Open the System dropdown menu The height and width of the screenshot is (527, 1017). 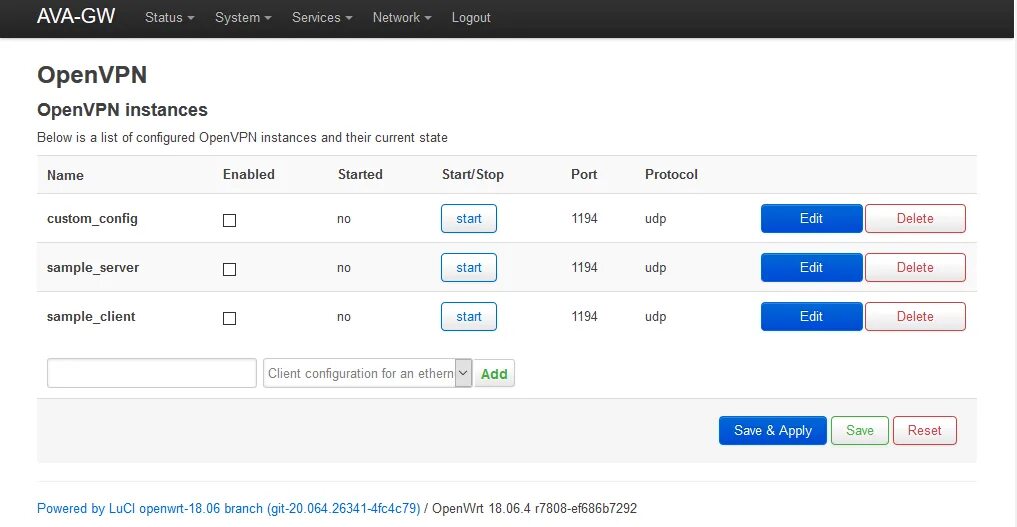(x=243, y=18)
